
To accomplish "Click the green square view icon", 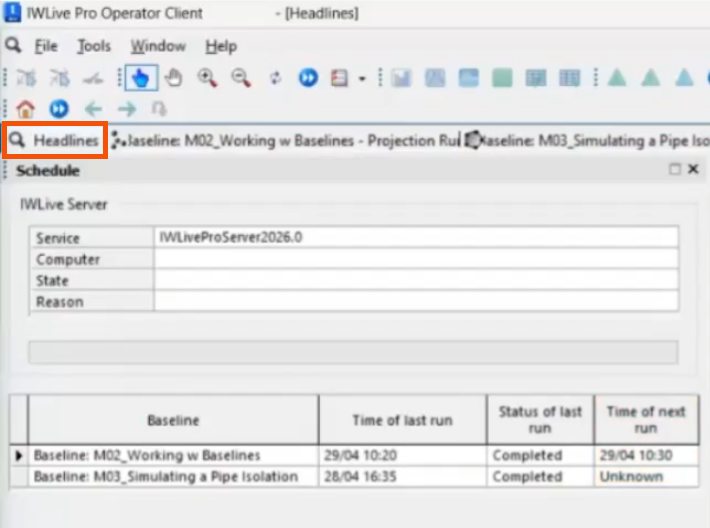I will tap(502, 78).
